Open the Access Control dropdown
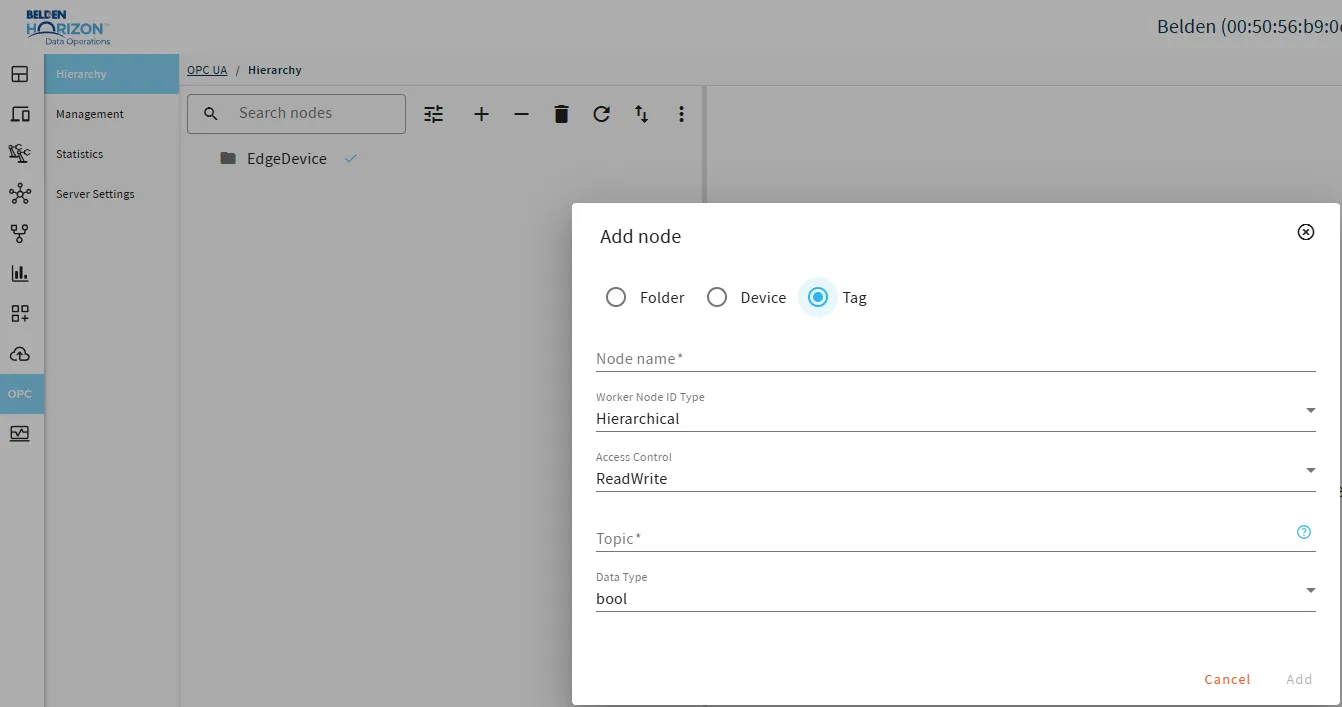Image resolution: width=1342 pixels, height=707 pixels. pos(956,471)
